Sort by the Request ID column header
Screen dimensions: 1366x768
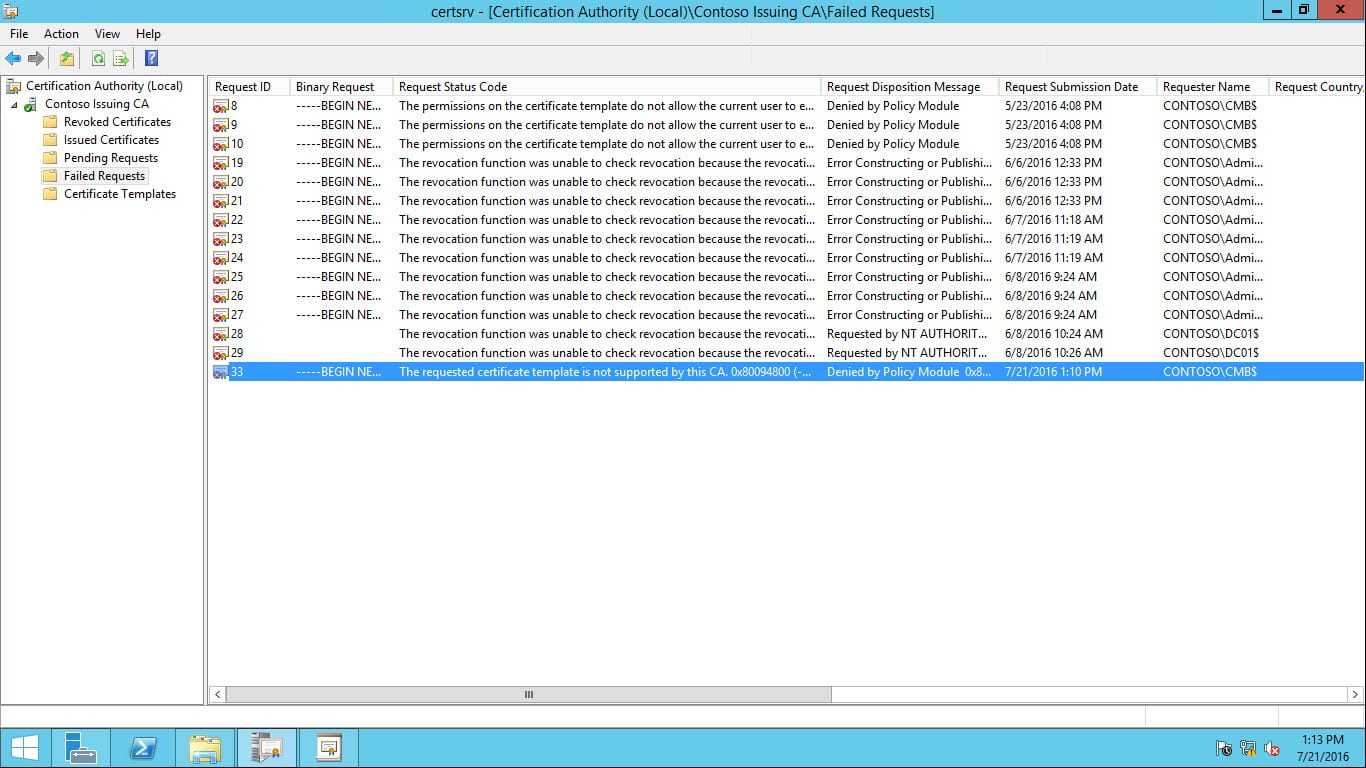pyautogui.click(x=249, y=87)
